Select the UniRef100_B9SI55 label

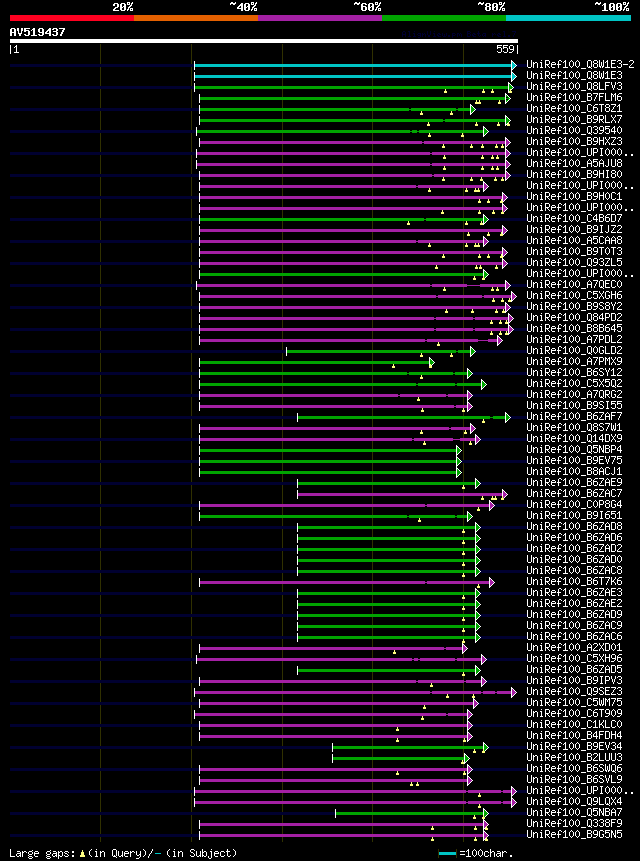[x=575, y=405]
